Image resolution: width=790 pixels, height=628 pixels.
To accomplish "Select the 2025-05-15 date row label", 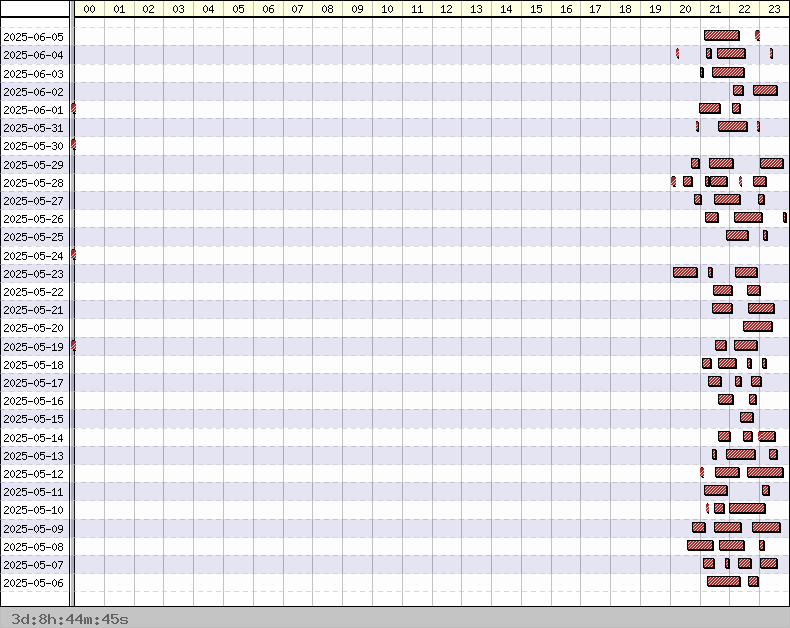I will tap(34, 419).
